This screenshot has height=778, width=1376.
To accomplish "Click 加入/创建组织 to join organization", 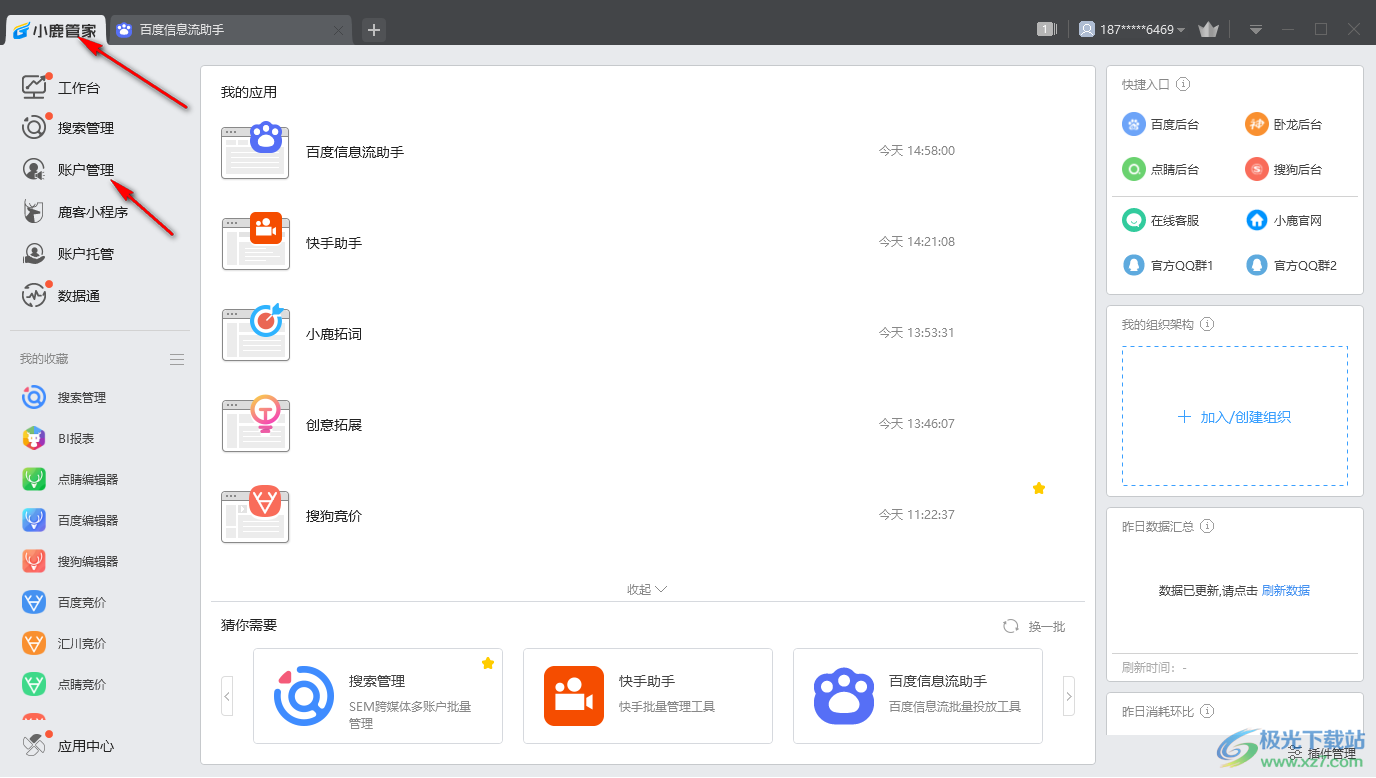I will [1235, 417].
